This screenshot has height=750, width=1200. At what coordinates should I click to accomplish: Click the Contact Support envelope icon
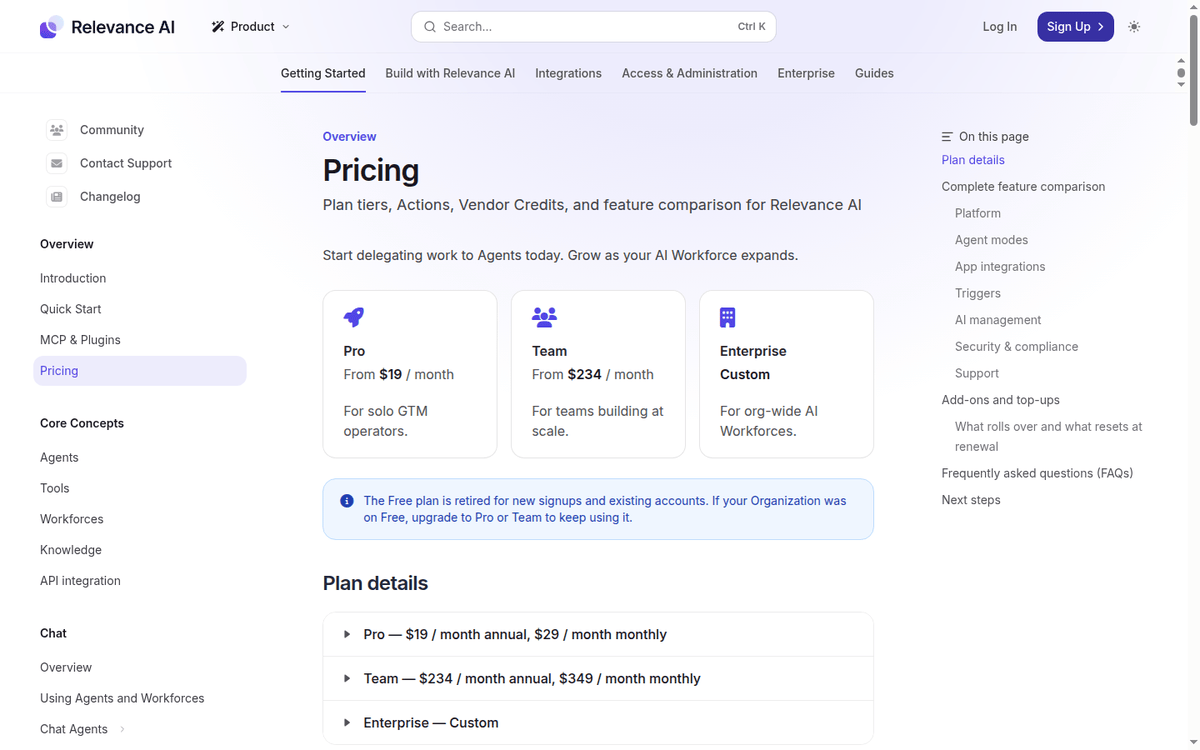[57, 163]
